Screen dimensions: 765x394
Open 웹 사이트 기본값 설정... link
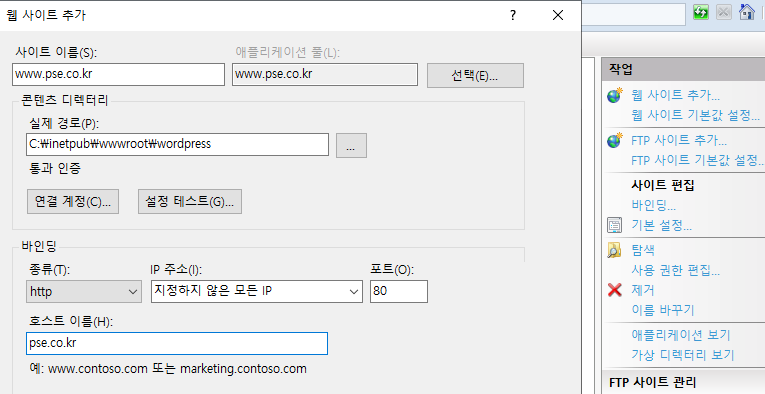(695, 115)
